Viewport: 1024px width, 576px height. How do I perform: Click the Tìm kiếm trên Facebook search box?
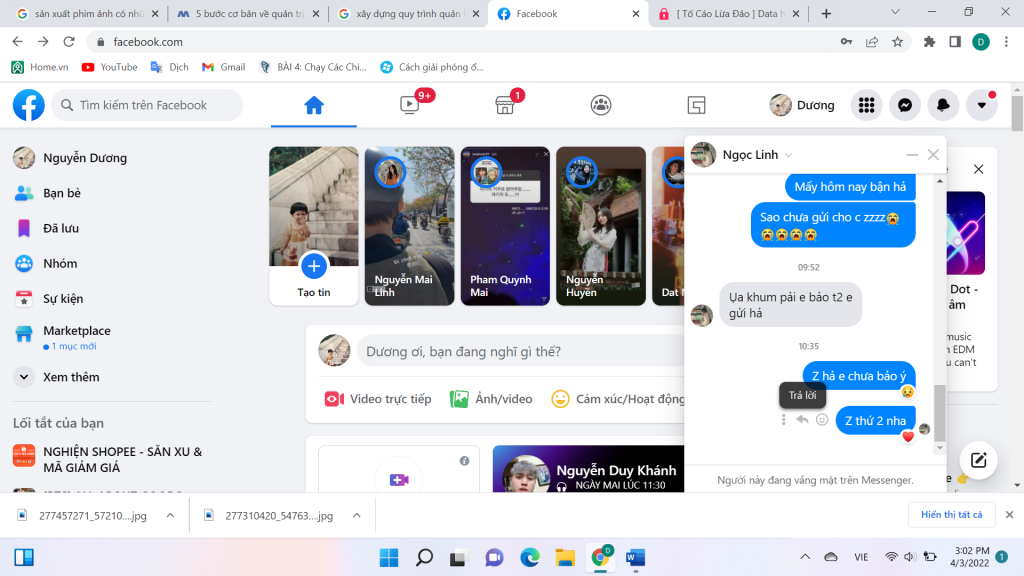coord(148,105)
